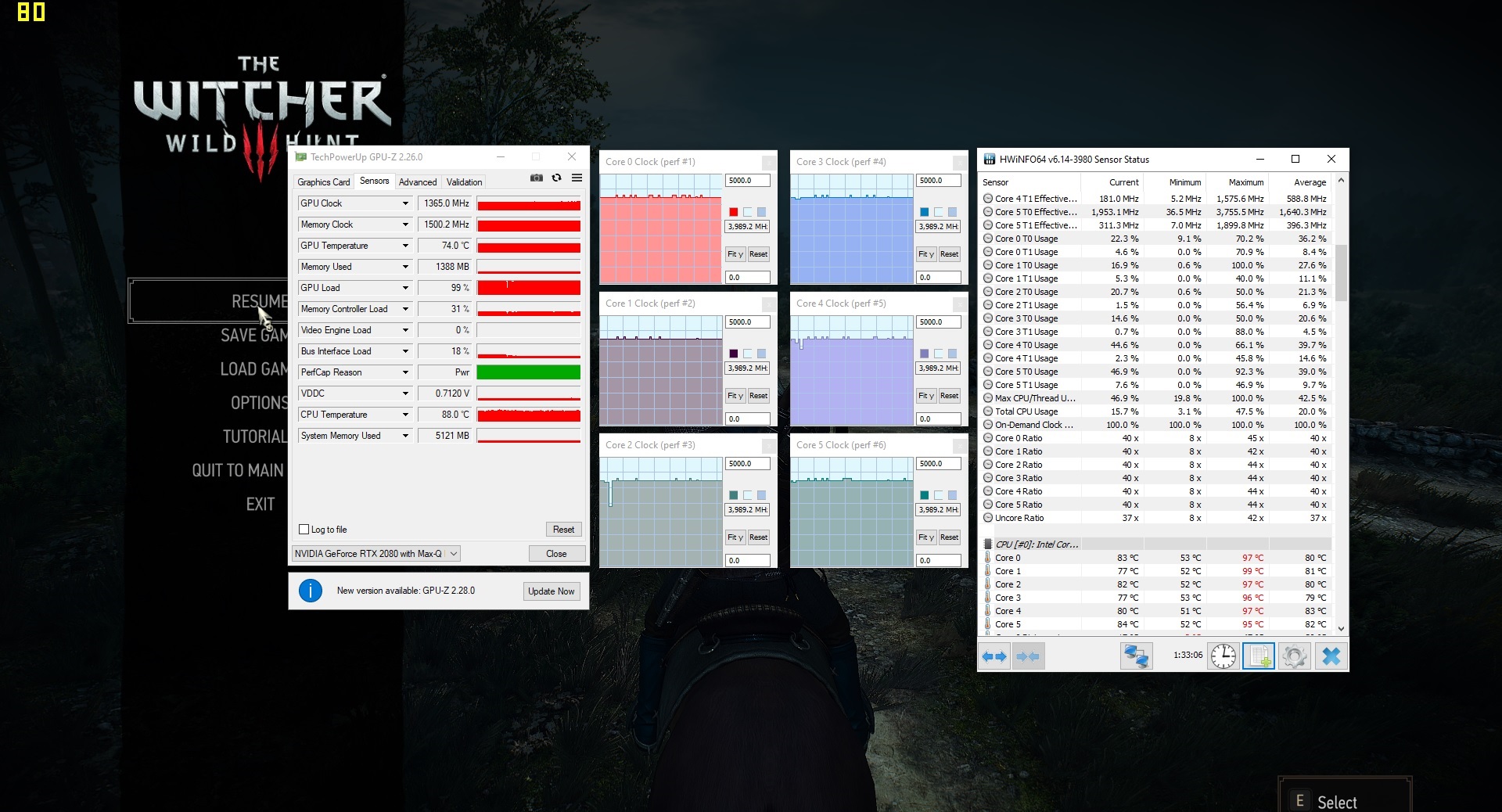Screen dimensions: 1502x812
Task: Click the 0.0 min field in Core 4 Clock
Action: coord(938,419)
